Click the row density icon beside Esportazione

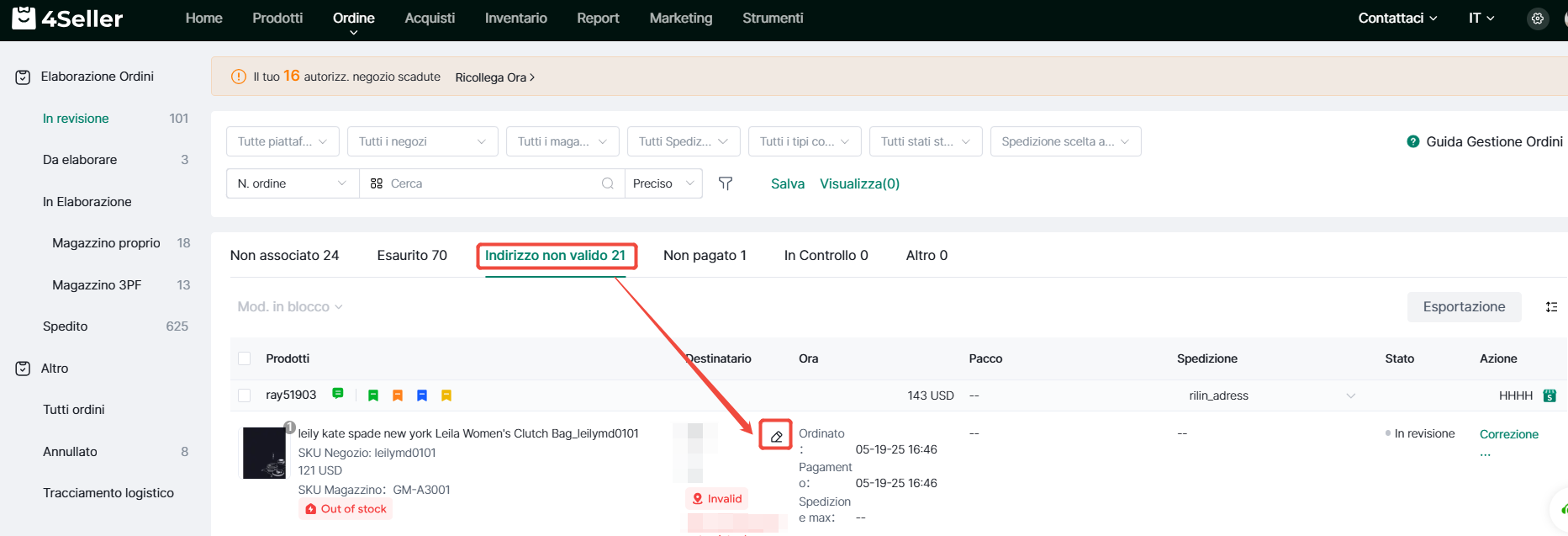[x=1551, y=307]
